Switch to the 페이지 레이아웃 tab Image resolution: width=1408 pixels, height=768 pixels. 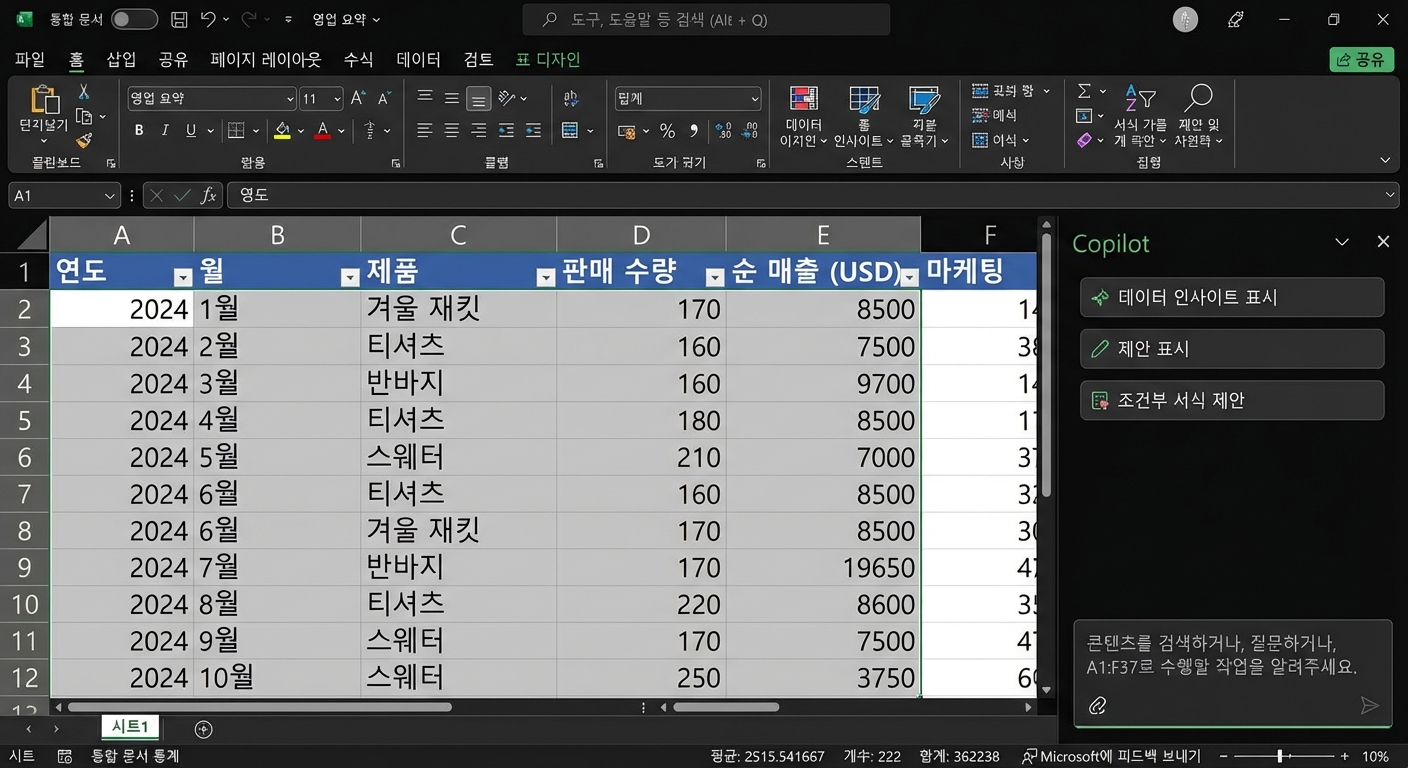[x=266, y=60]
